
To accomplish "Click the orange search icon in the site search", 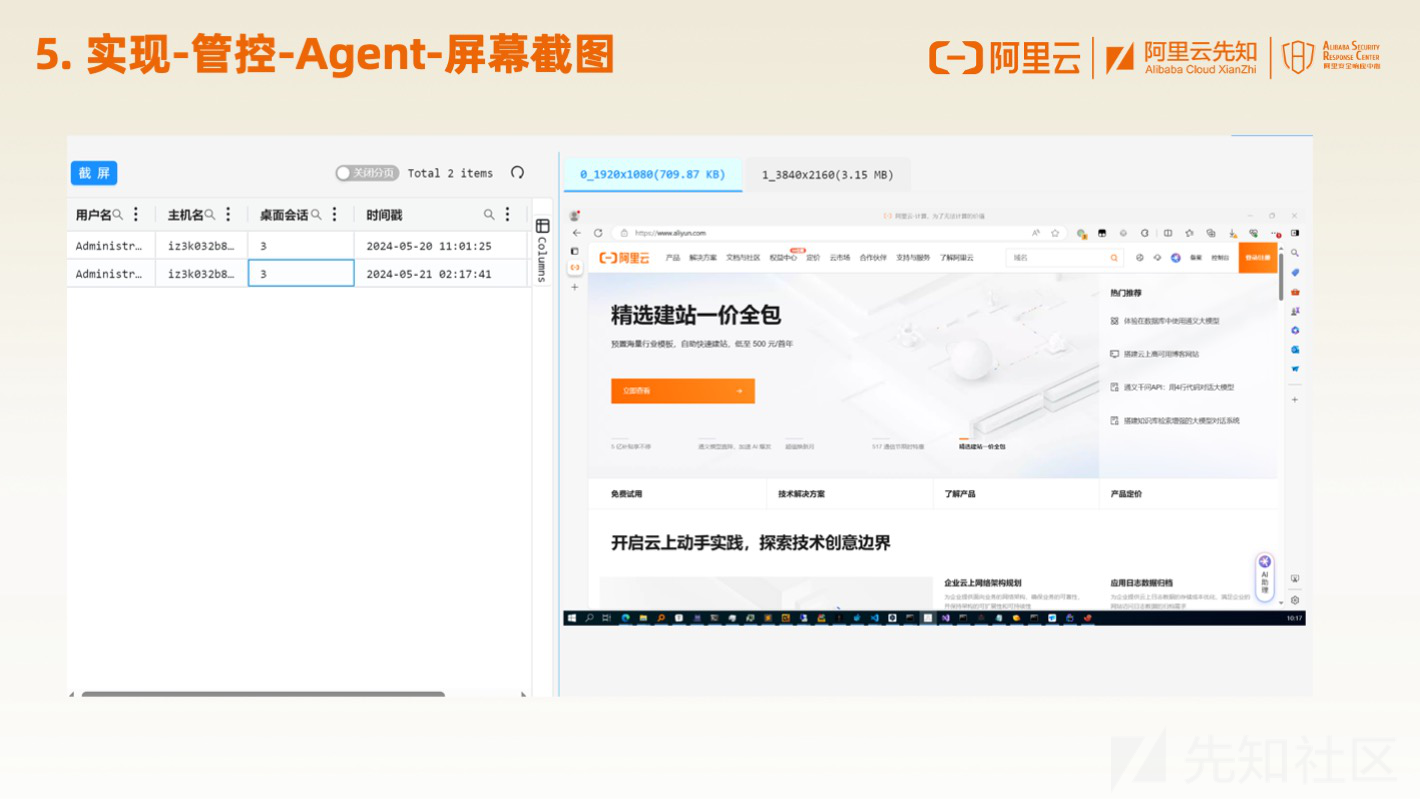I will (x=1114, y=257).
